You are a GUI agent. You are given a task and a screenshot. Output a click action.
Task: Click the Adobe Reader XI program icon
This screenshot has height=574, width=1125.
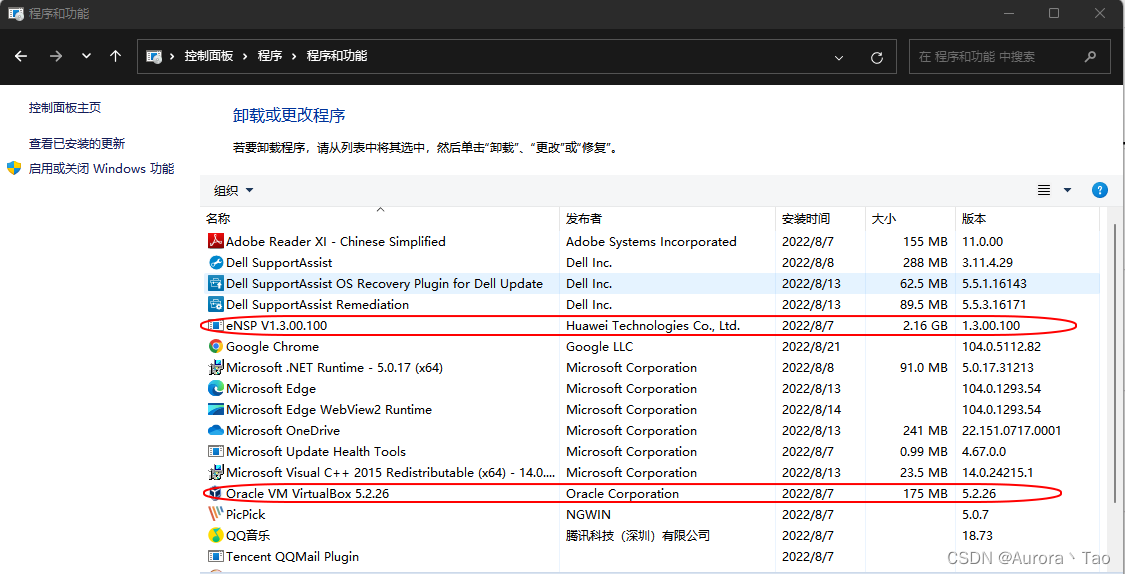point(216,242)
